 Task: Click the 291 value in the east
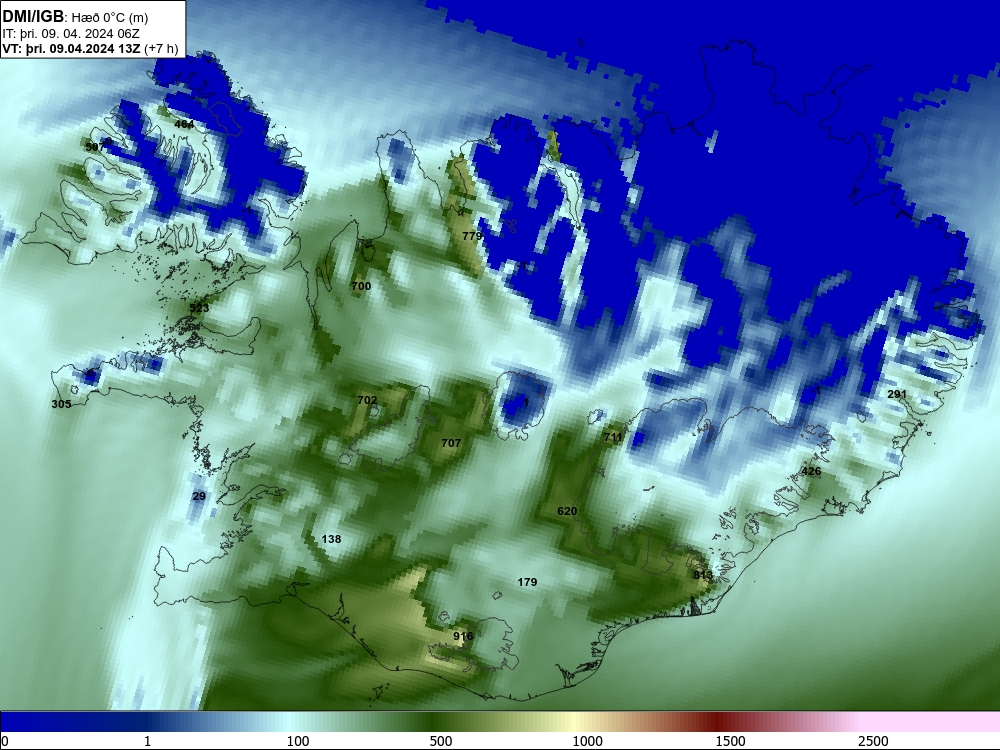(x=897, y=395)
